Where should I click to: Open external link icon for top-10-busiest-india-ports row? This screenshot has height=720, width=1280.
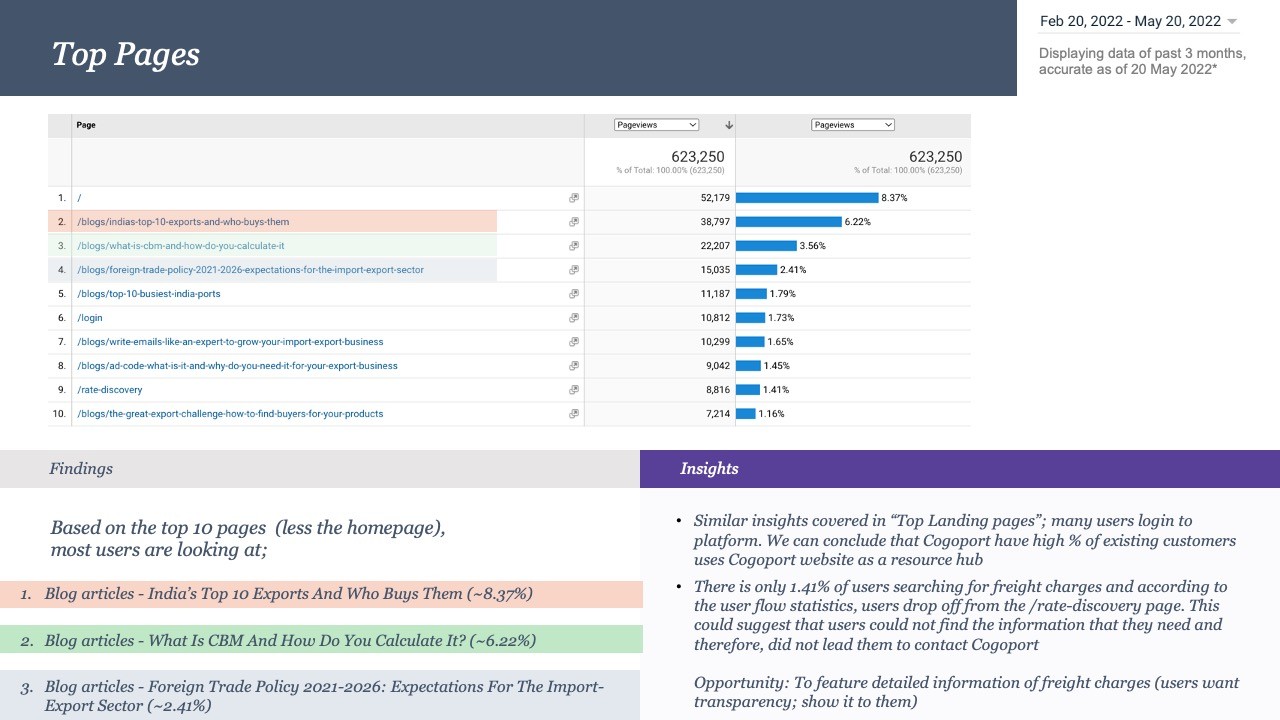click(574, 294)
